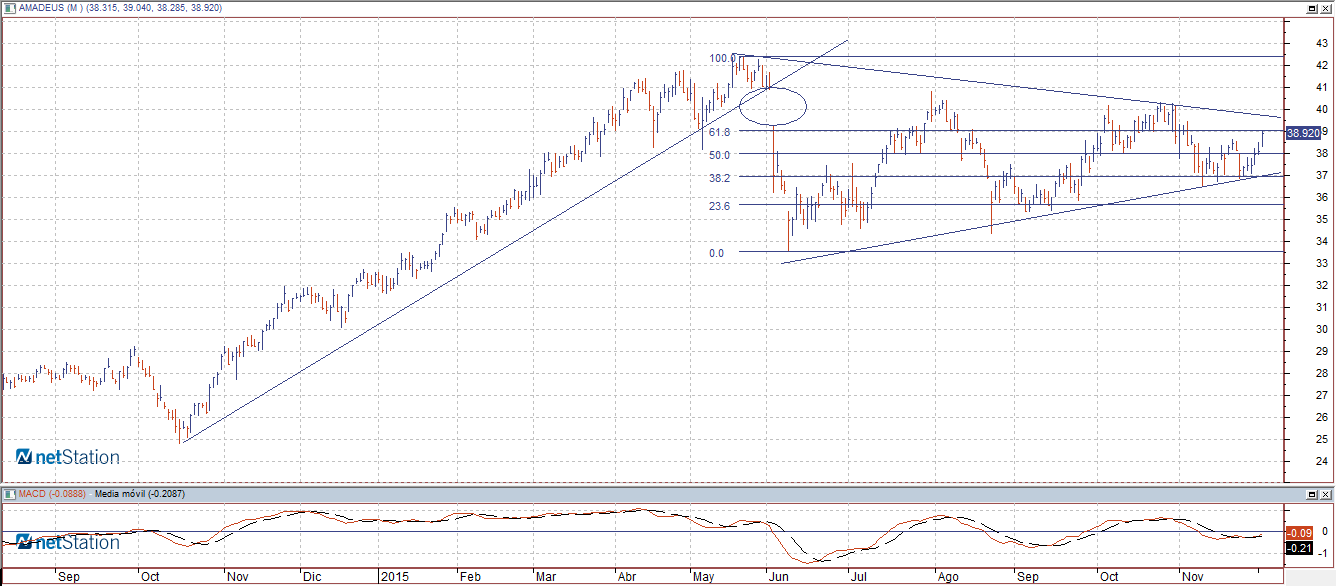The image size is (1336, 586).
Task: Click the Feb month label on time axis
Action: 468,577
